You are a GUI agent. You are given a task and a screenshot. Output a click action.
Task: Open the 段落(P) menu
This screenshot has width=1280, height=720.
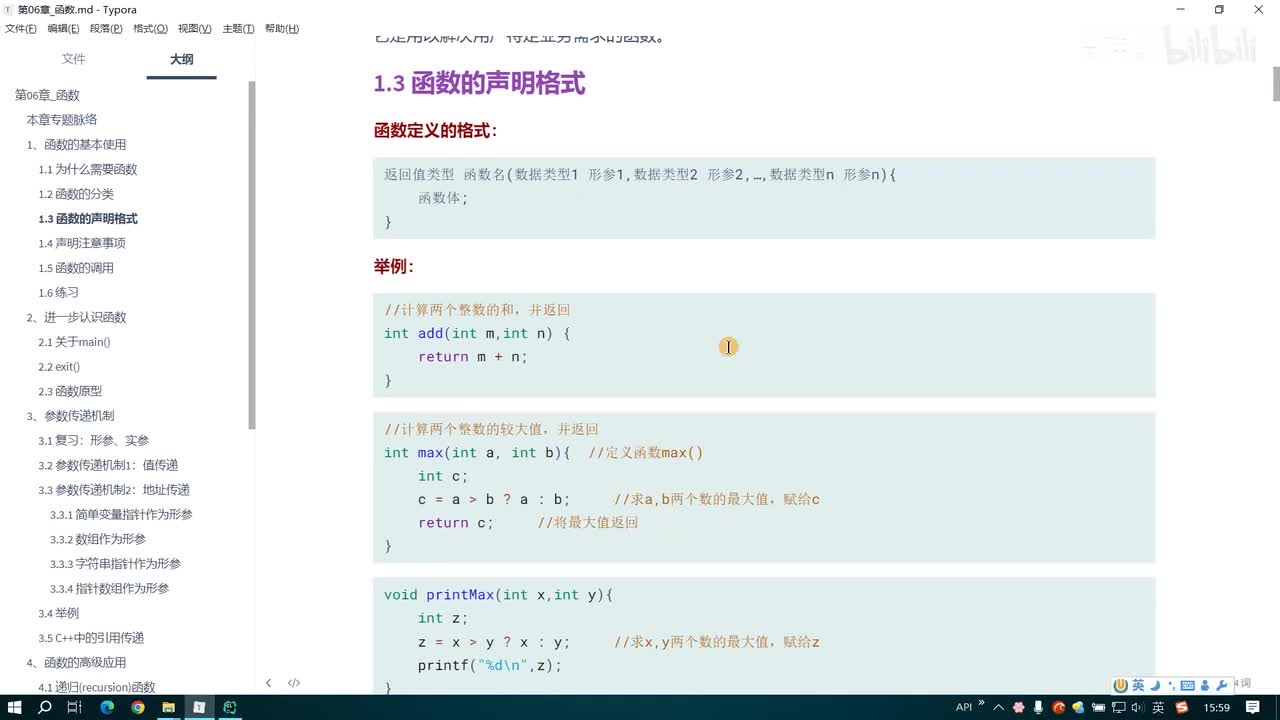[107, 29]
